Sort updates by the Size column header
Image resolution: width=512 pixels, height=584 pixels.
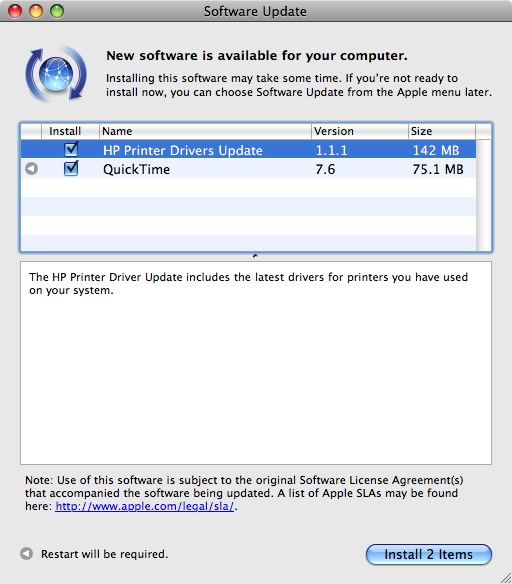click(442, 131)
